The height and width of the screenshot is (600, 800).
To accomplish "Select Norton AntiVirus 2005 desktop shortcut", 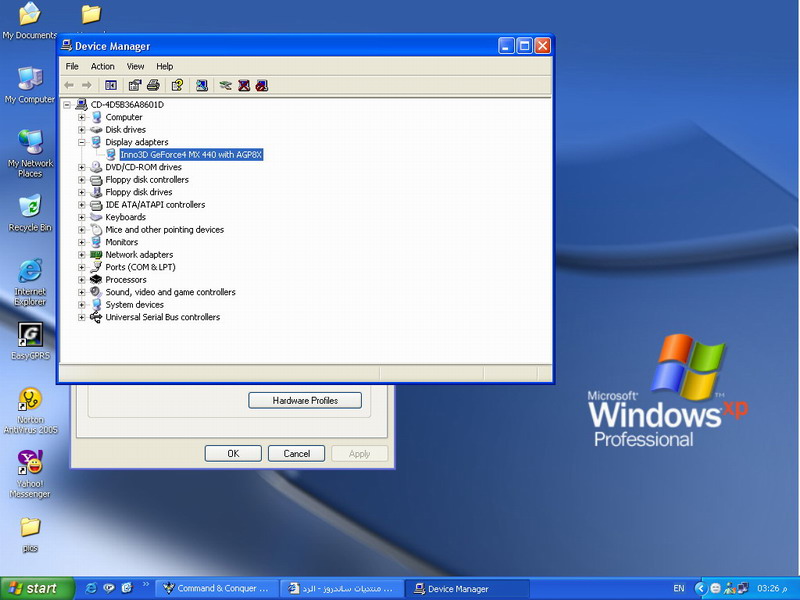I will click(x=30, y=411).
